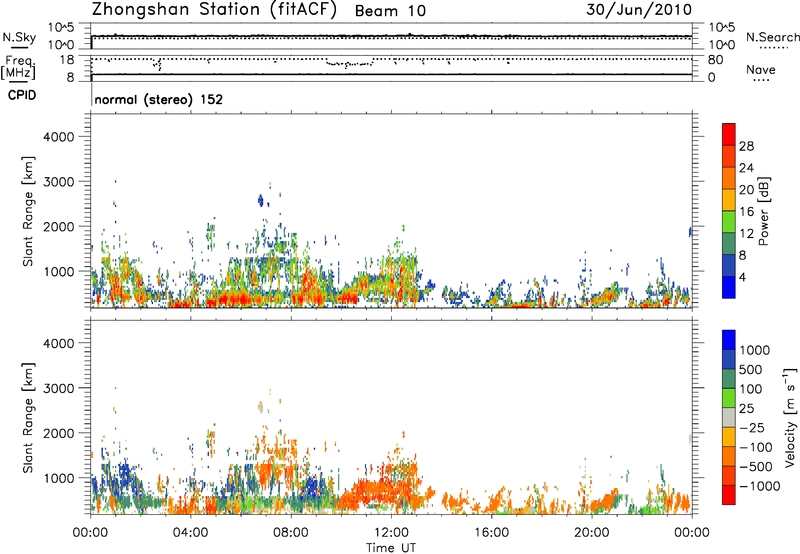The height and width of the screenshot is (554, 800).
Task: Click the '-1000' tick on velocity colorbar
Action: tap(759, 486)
